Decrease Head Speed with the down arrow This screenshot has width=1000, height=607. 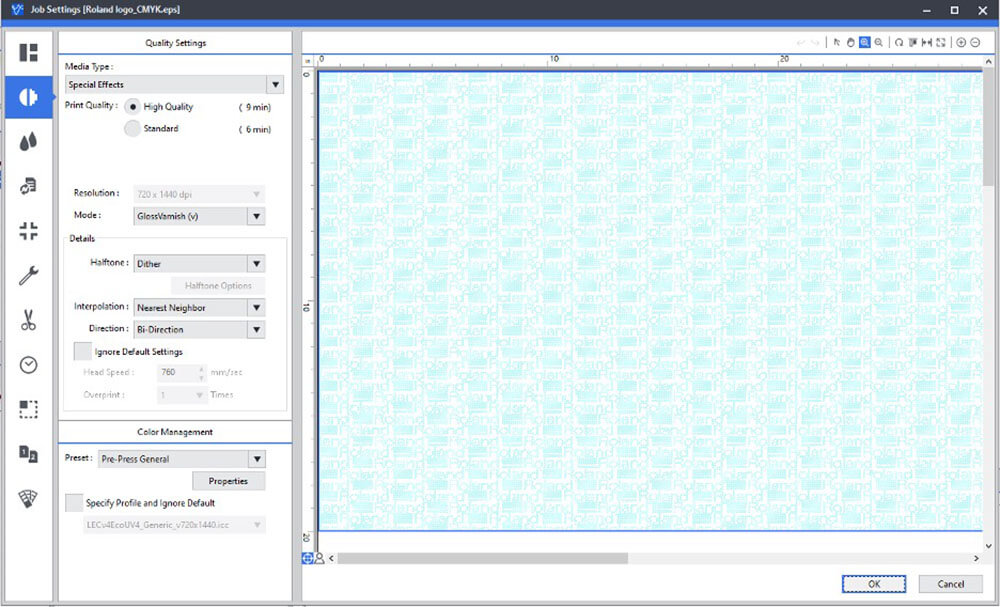pos(202,377)
